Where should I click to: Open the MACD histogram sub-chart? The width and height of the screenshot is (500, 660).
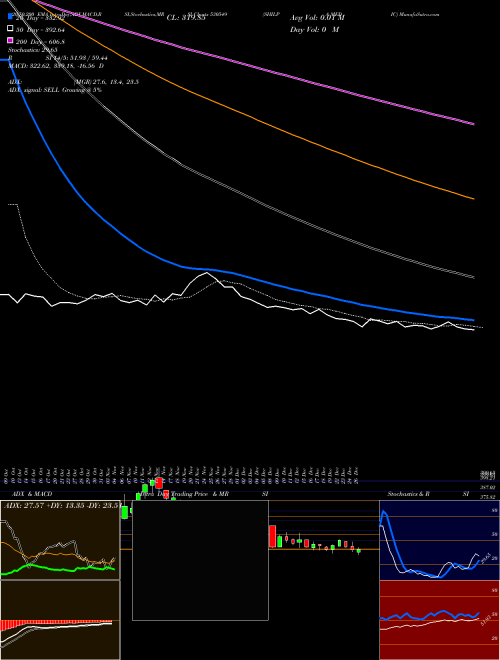tap(60, 620)
